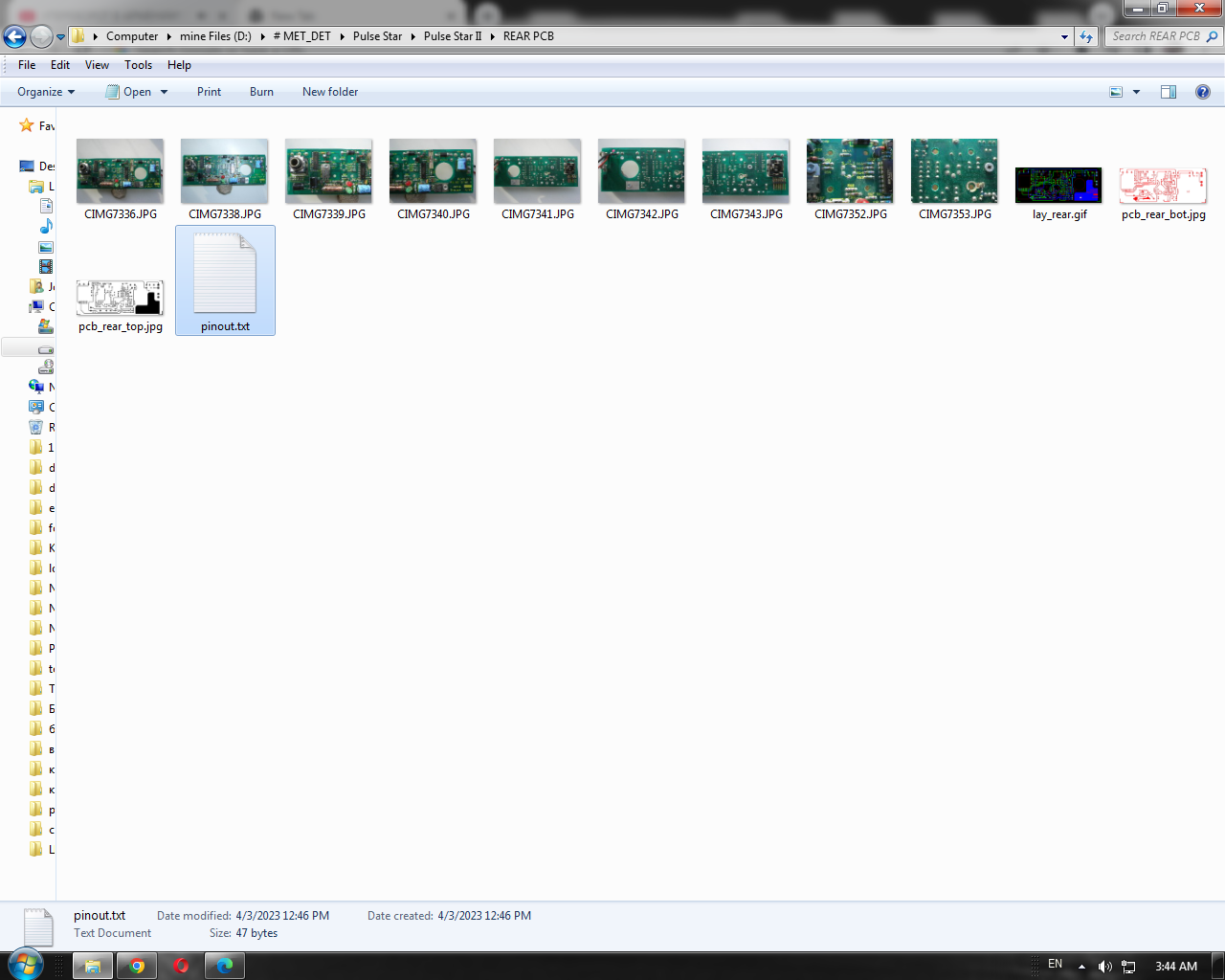Click the Music library icon in sidebar
This screenshot has width=1225, height=980.
click(45, 227)
